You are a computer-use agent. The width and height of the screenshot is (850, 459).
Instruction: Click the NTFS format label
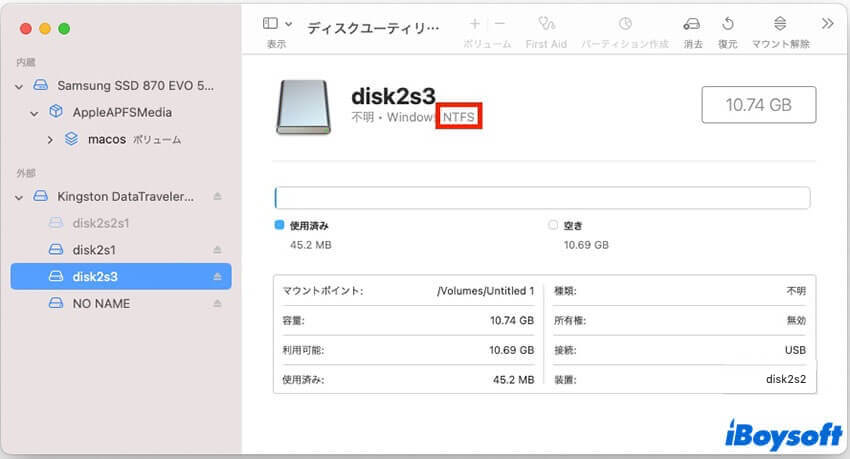click(459, 117)
